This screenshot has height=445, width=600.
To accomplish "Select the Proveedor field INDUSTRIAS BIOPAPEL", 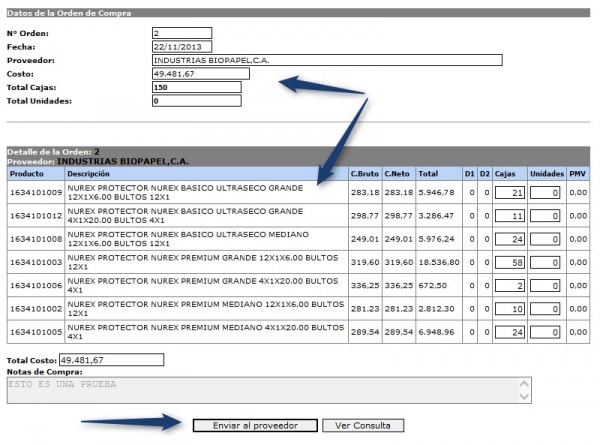I will (x=327, y=60).
